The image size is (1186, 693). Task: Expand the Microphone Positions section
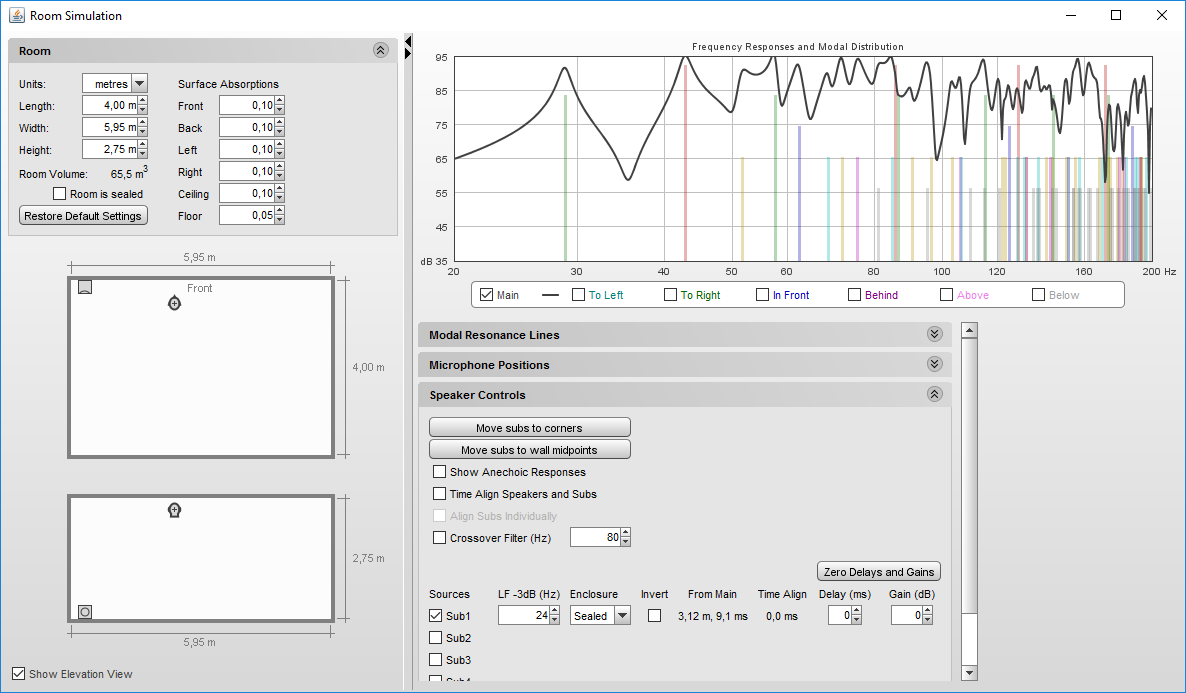(934, 364)
